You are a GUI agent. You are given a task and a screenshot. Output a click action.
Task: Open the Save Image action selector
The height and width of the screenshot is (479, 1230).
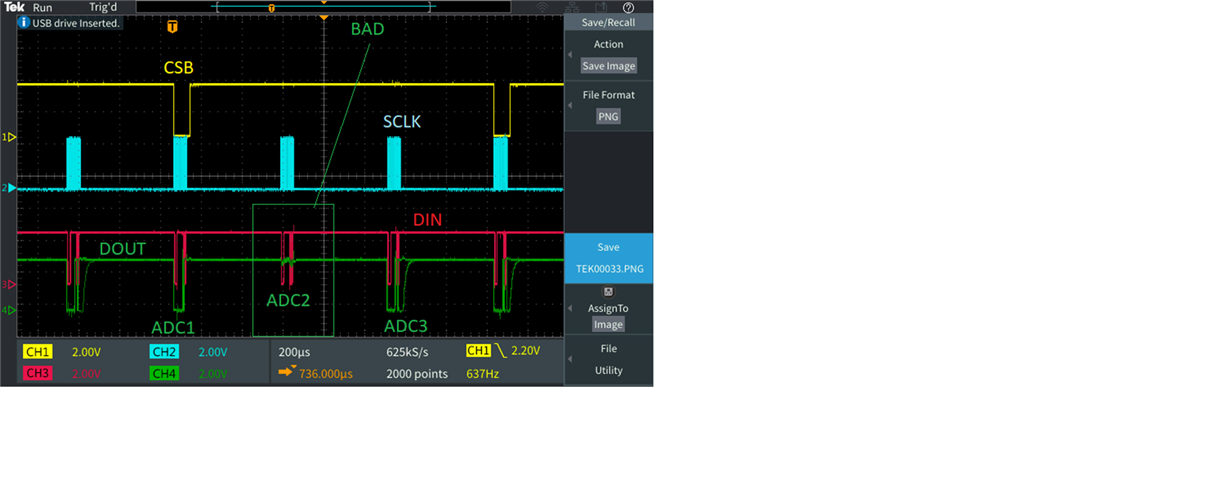(x=608, y=66)
